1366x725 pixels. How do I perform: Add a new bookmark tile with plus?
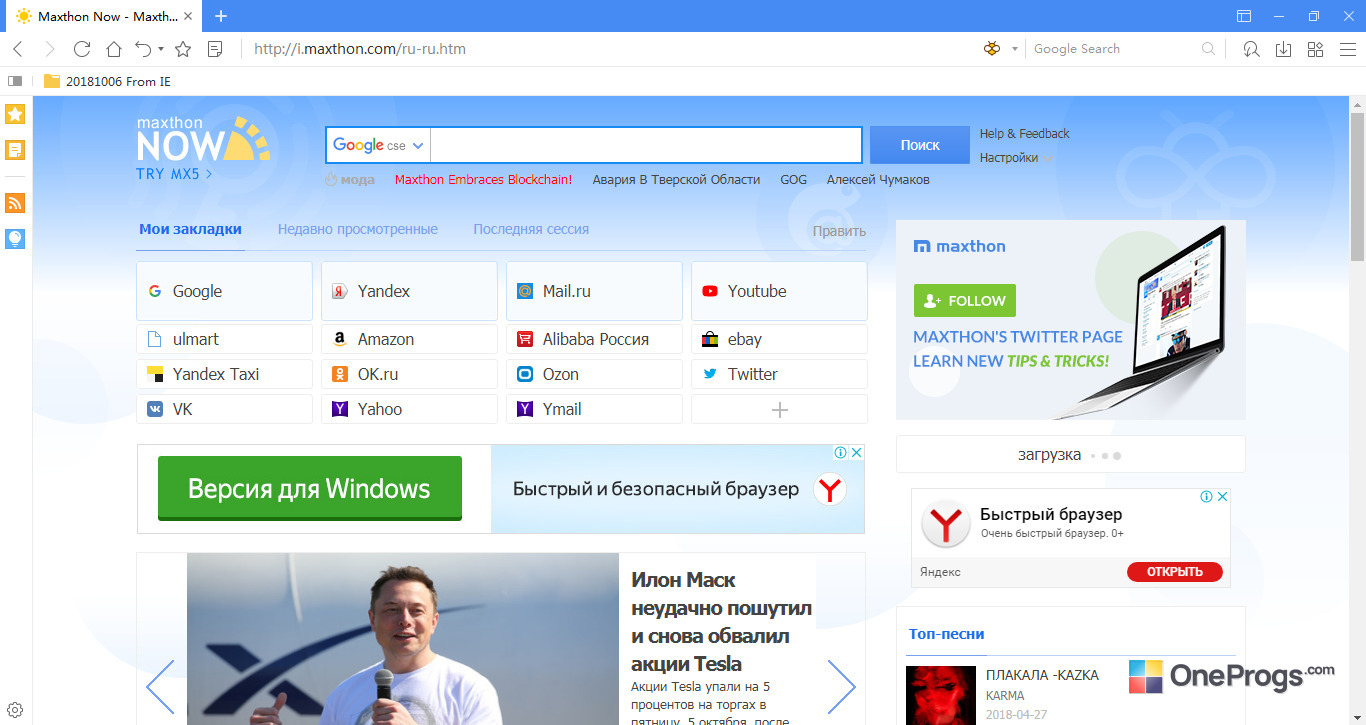tap(780, 409)
